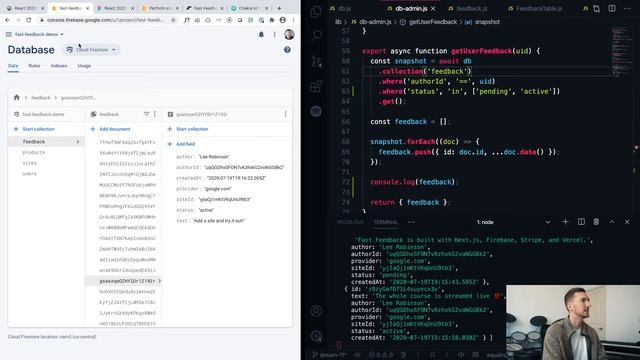Select the products collection
The width and height of the screenshot is (640, 360).
pos(33,152)
